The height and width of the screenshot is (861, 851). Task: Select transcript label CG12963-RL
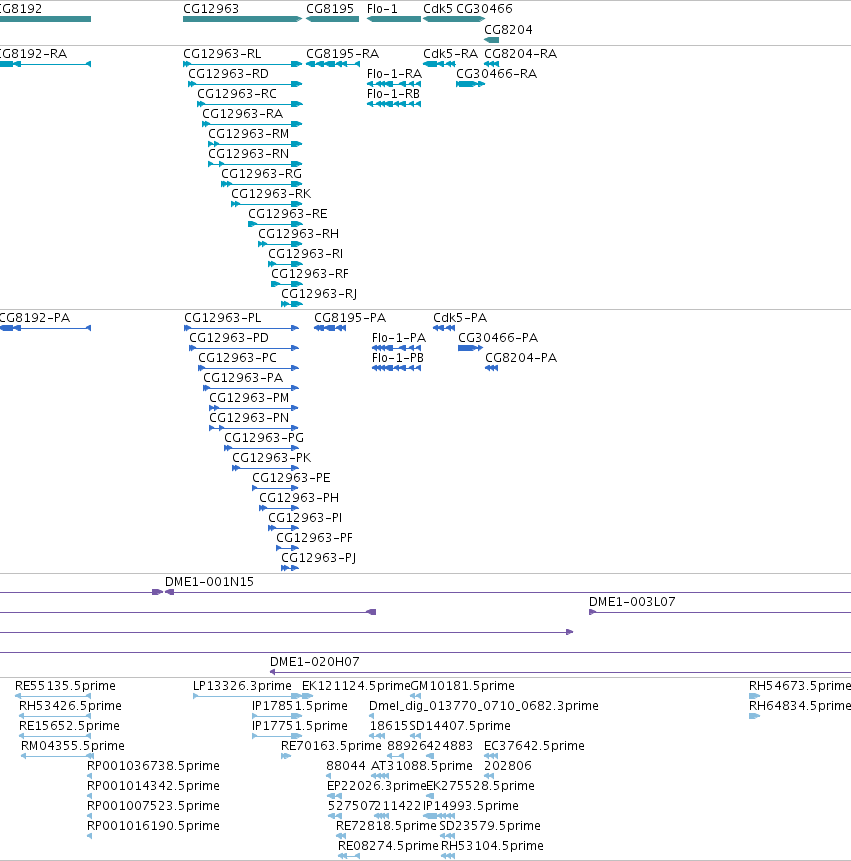click(222, 54)
